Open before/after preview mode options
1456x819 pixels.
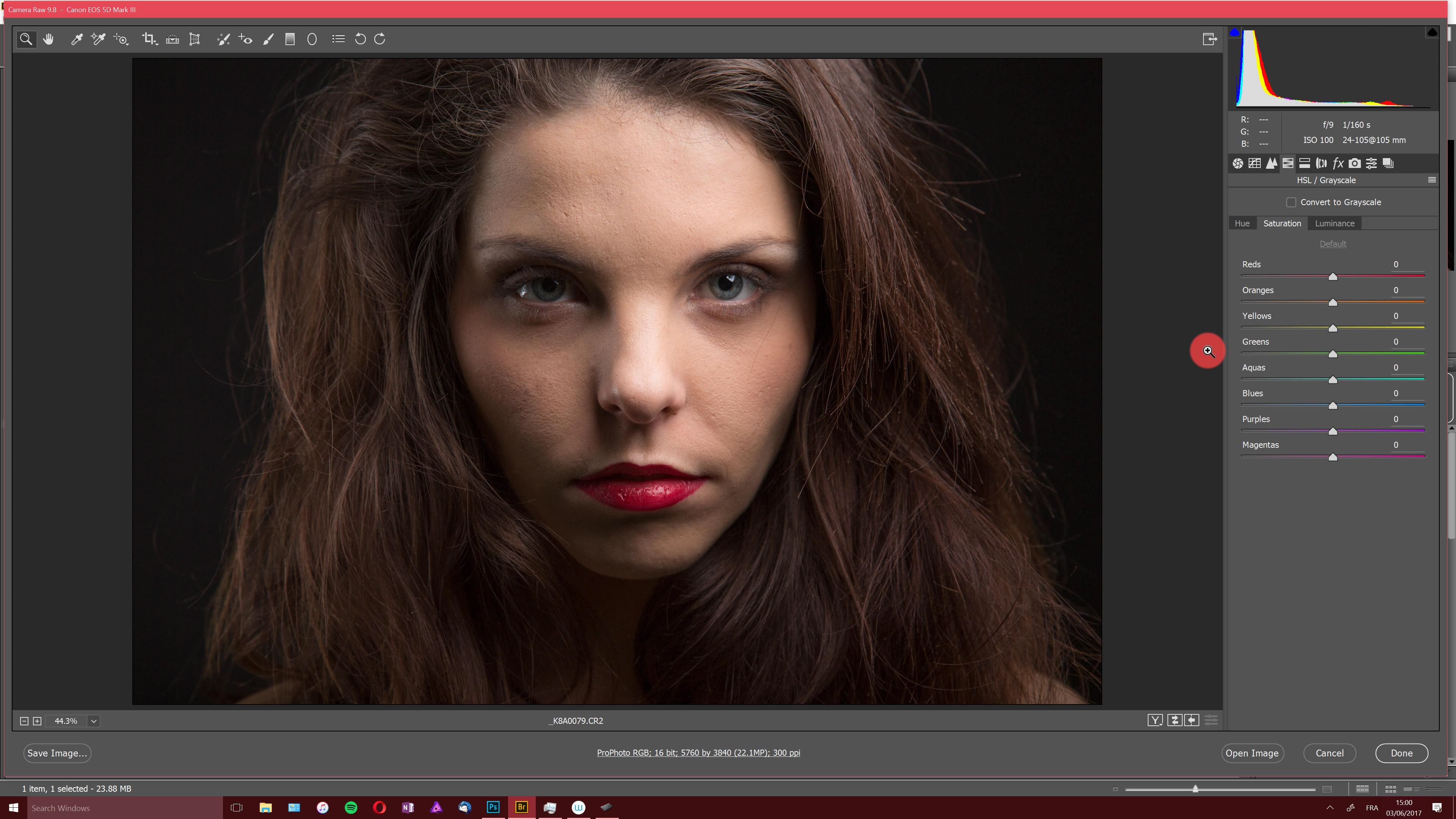click(x=1155, y=720)
